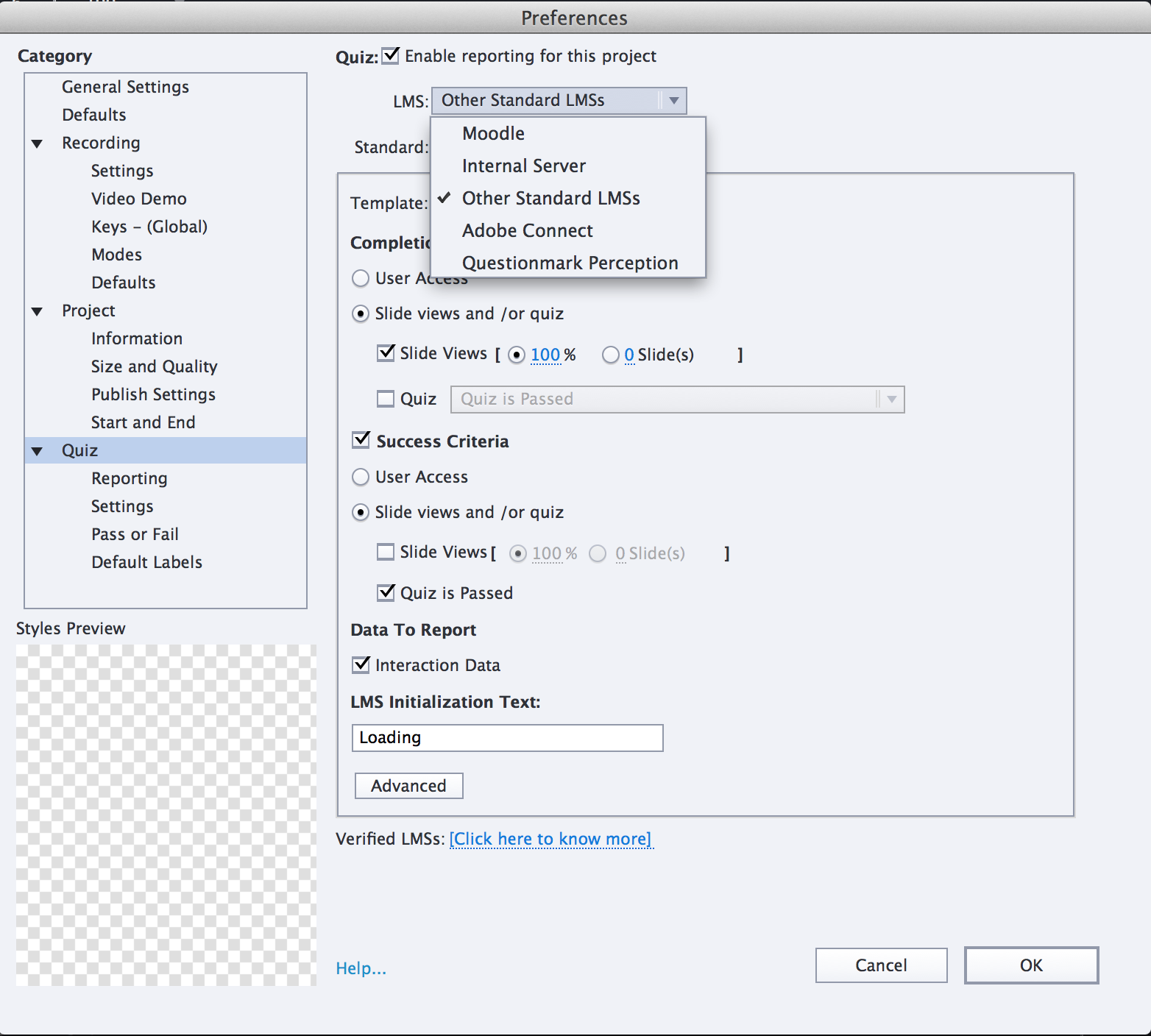Image resolution: width=1151 pixels, height=1036 pixels.
Task: Pick Questionmark Perception option
Action: click(x=570, y=263)
